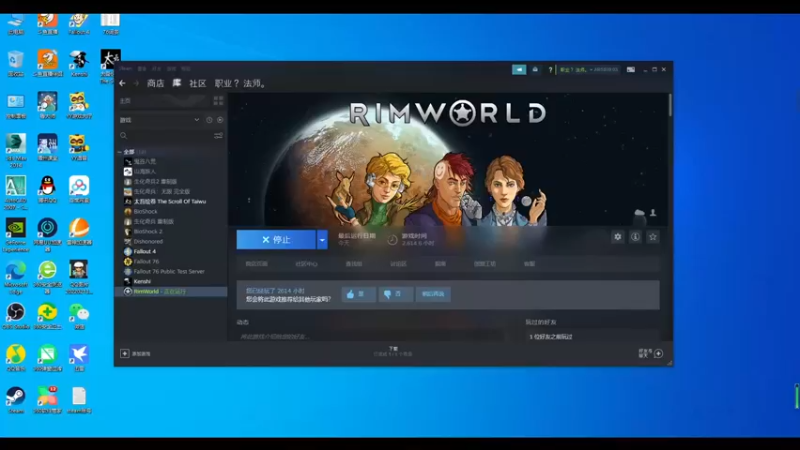Open the notifications icon in title bar
This screenshot has height=450, width=800.
click(x=535, y=69)
